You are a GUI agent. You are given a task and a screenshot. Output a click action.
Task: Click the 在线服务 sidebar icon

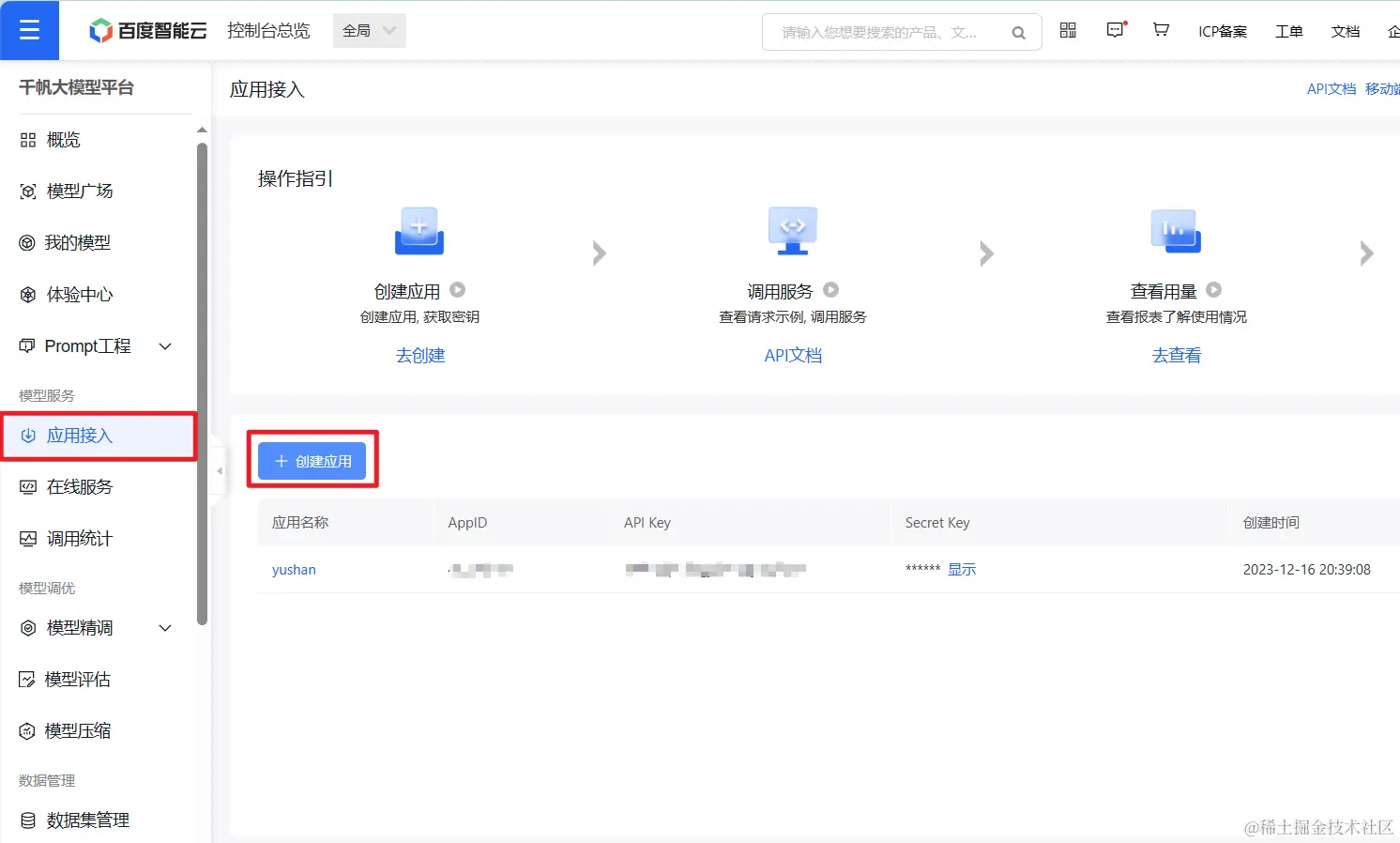pyautogui.click(x=28, y=486)
